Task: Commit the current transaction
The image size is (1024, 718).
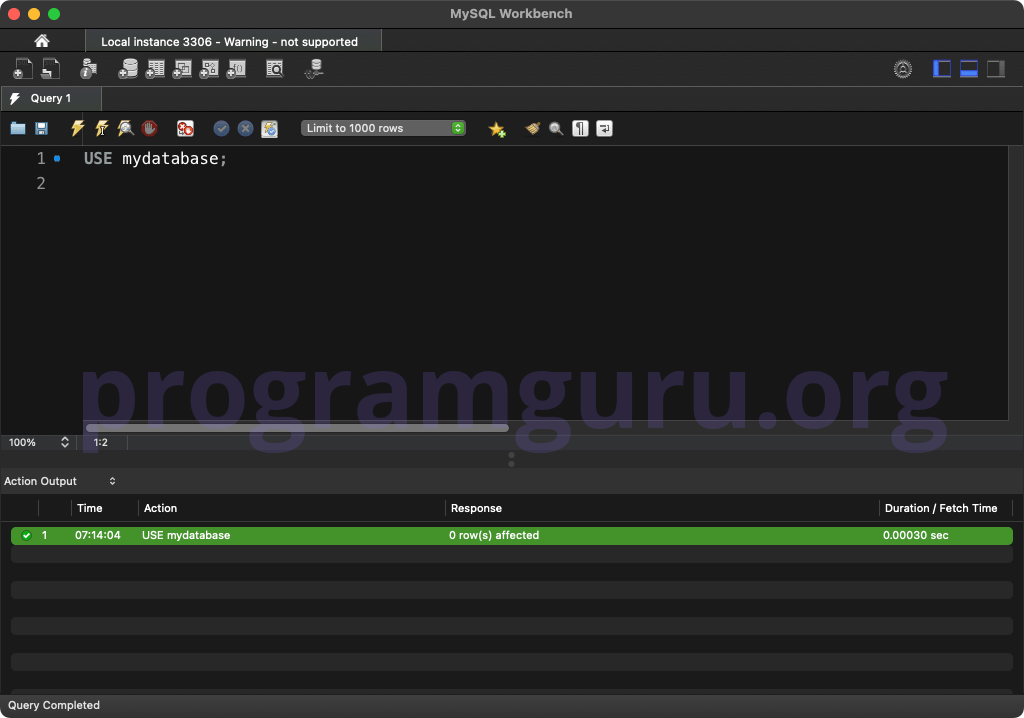Action: pyautogui.click(x=221, y=128)
